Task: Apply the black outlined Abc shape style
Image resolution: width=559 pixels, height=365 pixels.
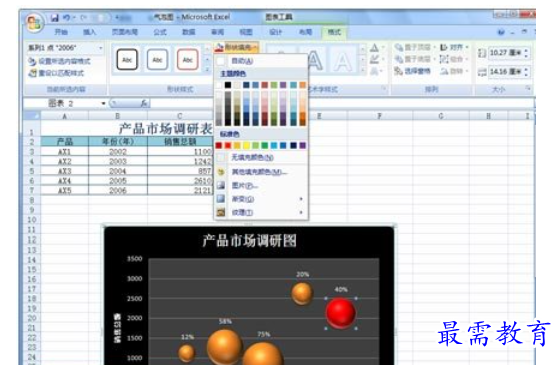Action: pos(127,60)
